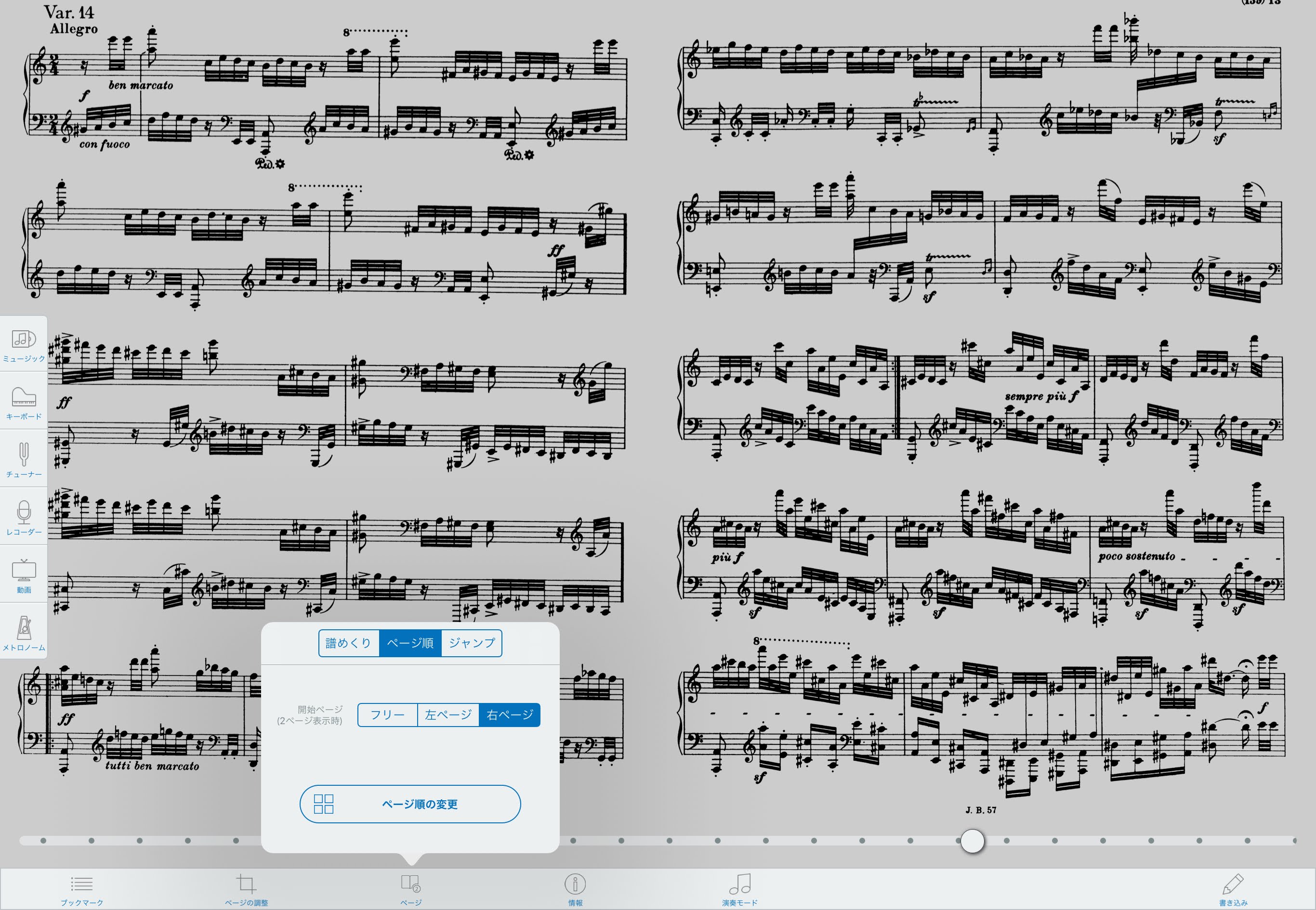1316x910 pixels.
Task: Open the ミュージック sidebar panel
Action: [24, 344]
